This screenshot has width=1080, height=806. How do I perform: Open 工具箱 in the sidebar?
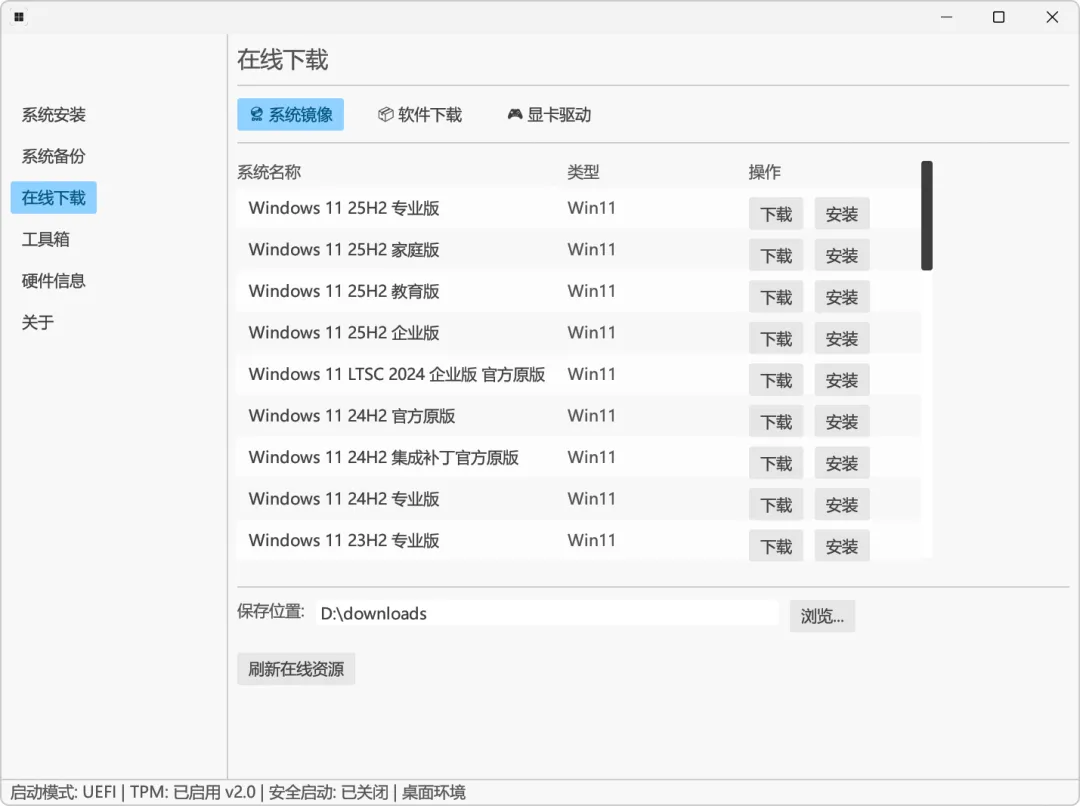[45, 239]
